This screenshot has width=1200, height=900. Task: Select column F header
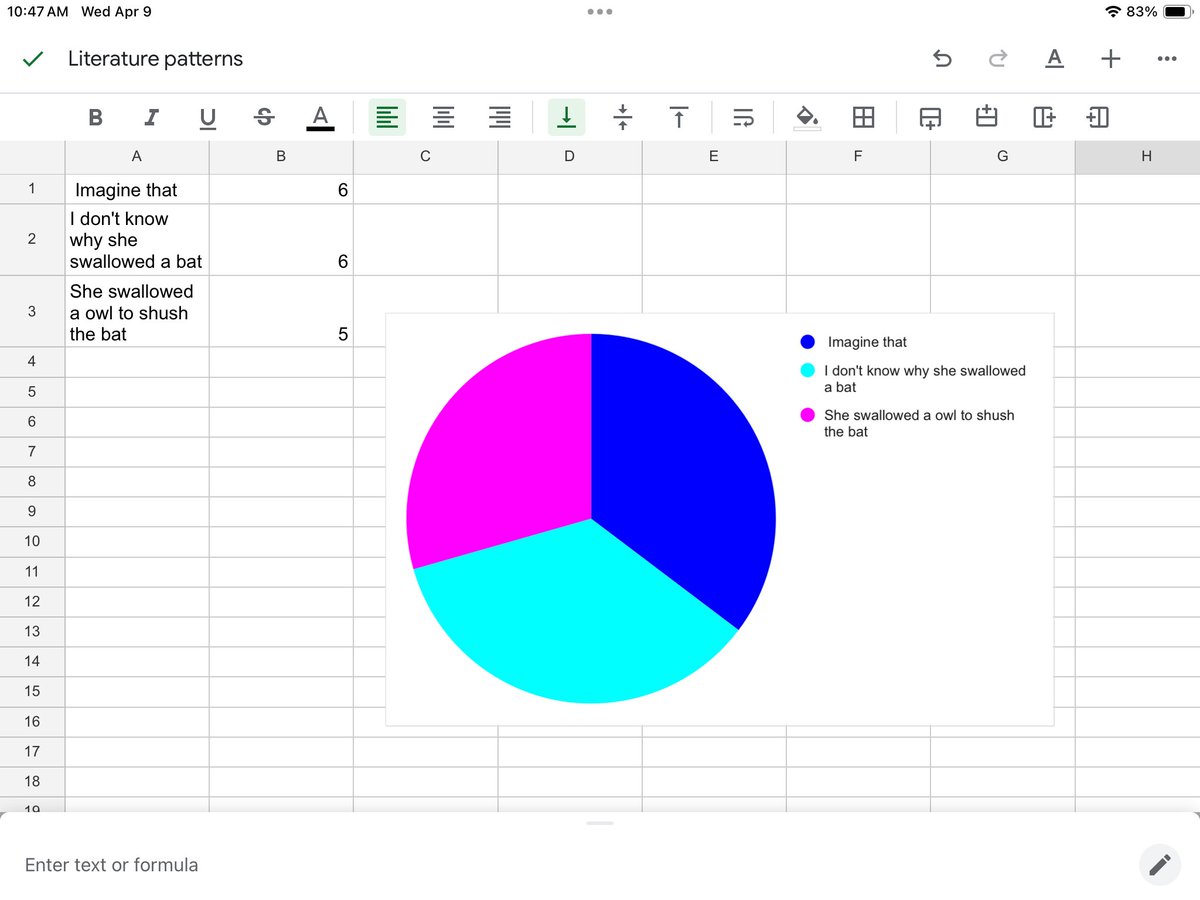[858, 156]
